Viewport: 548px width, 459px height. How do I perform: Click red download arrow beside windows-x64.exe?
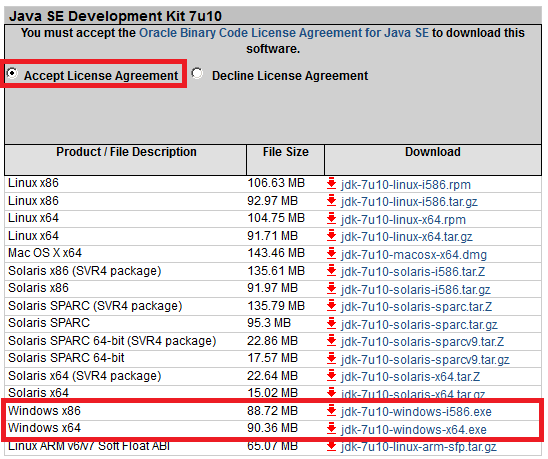point(331,428)
